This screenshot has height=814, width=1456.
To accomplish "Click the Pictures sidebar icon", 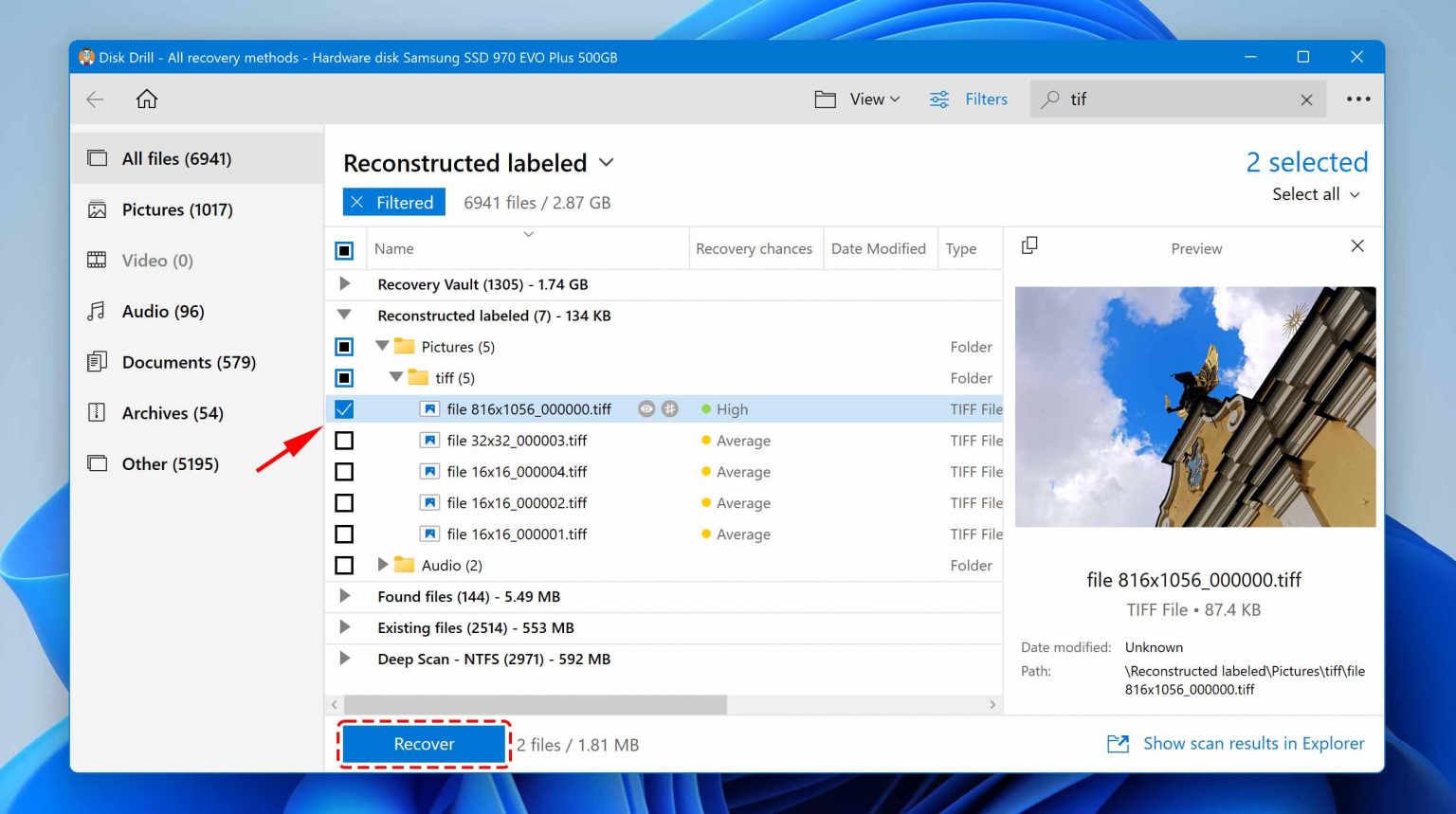I will coord(97,209).
